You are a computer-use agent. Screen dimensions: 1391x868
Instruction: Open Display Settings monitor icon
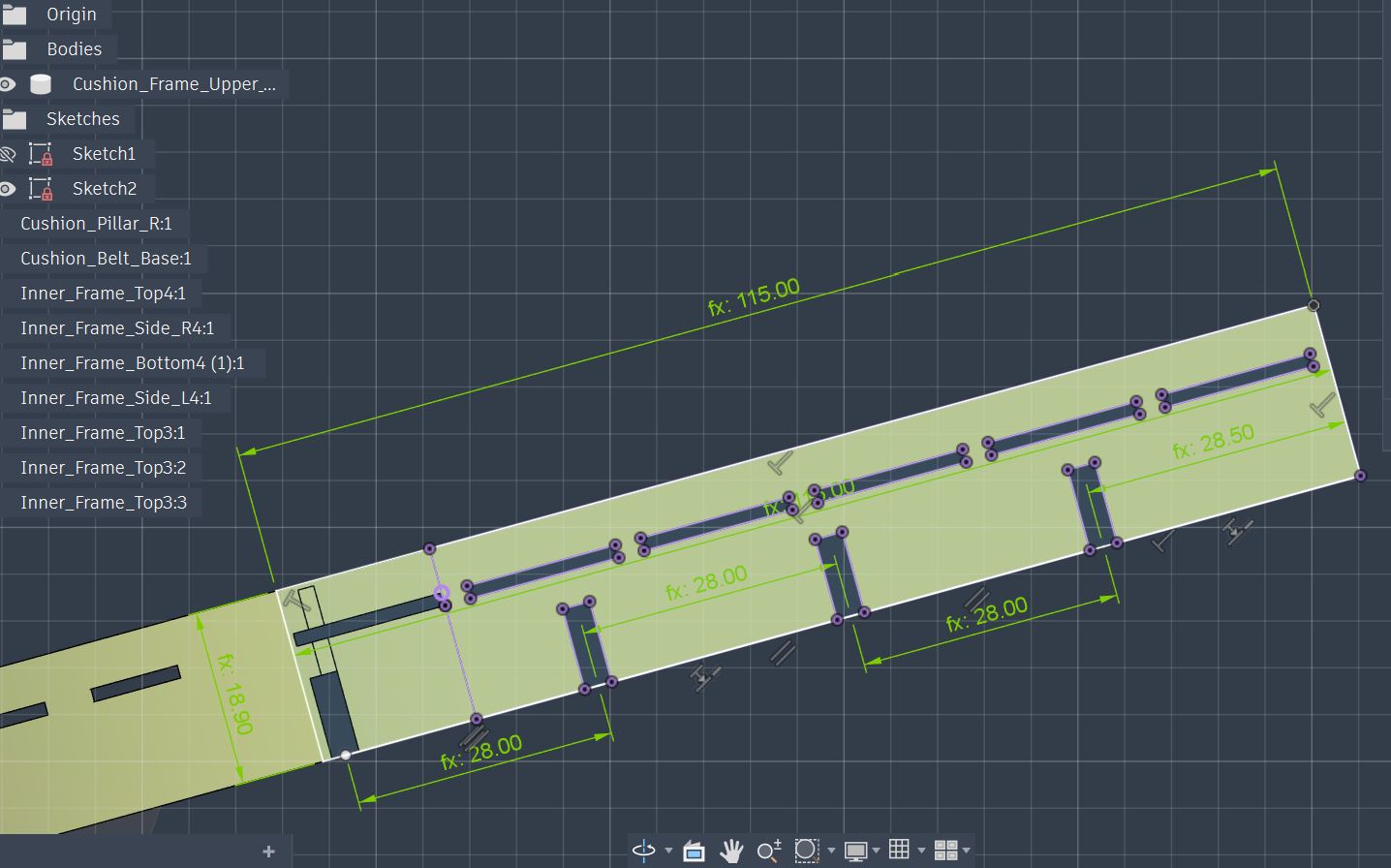point(855,851)
